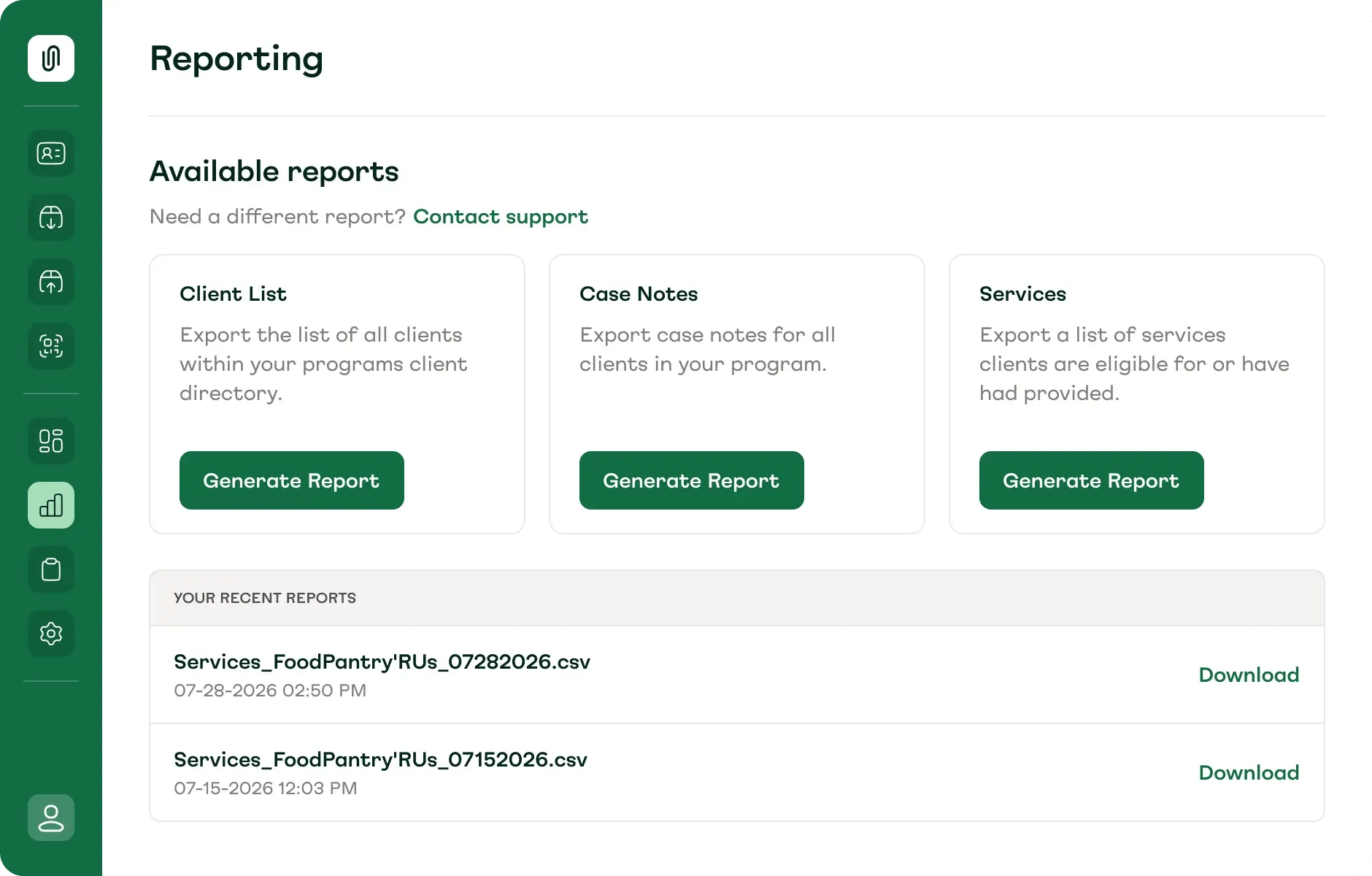Click the 07-28-2026 02:50 PM timestamp

(x=270, y=691)
